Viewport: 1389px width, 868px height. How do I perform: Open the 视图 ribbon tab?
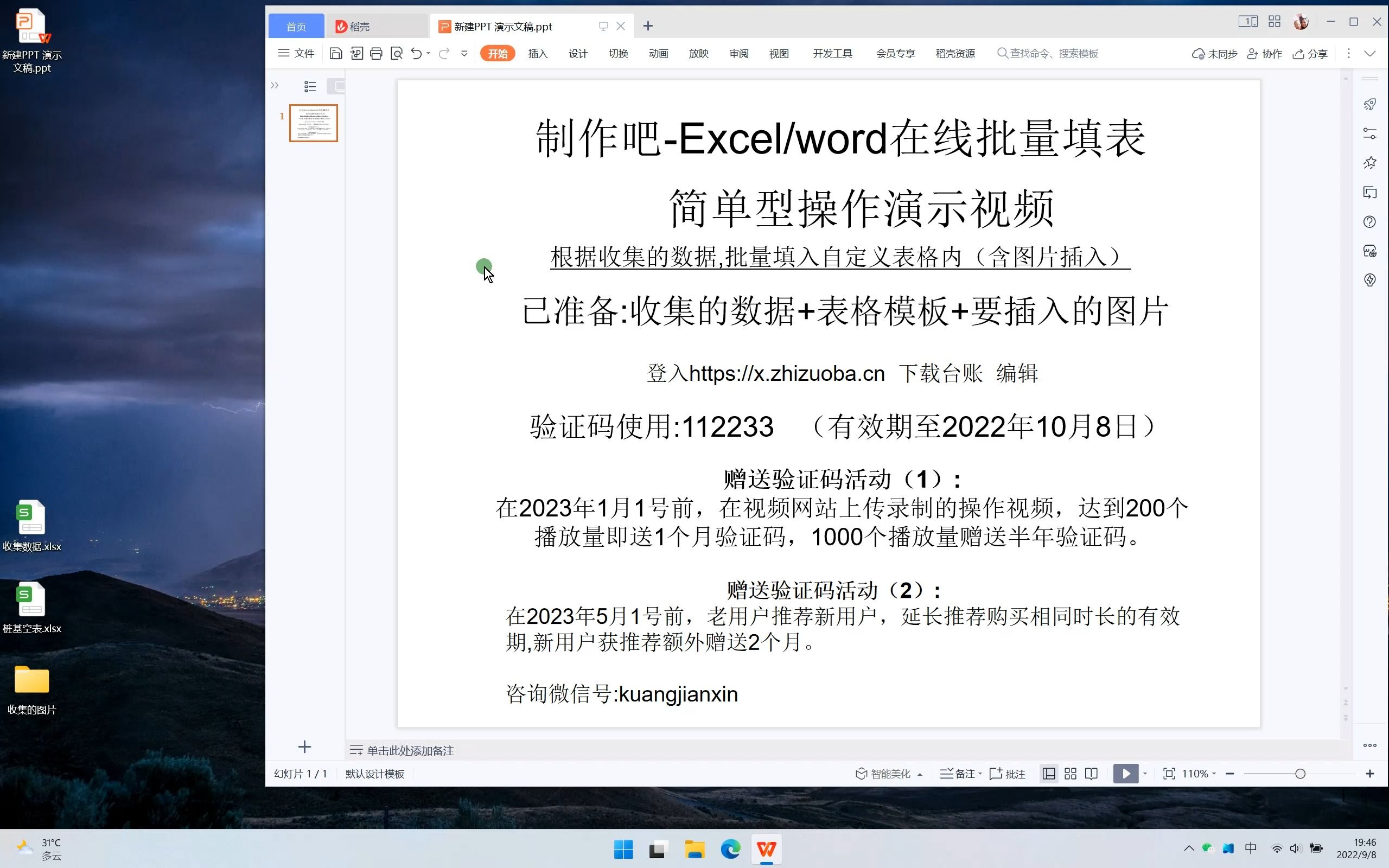[x=779, y=53]
